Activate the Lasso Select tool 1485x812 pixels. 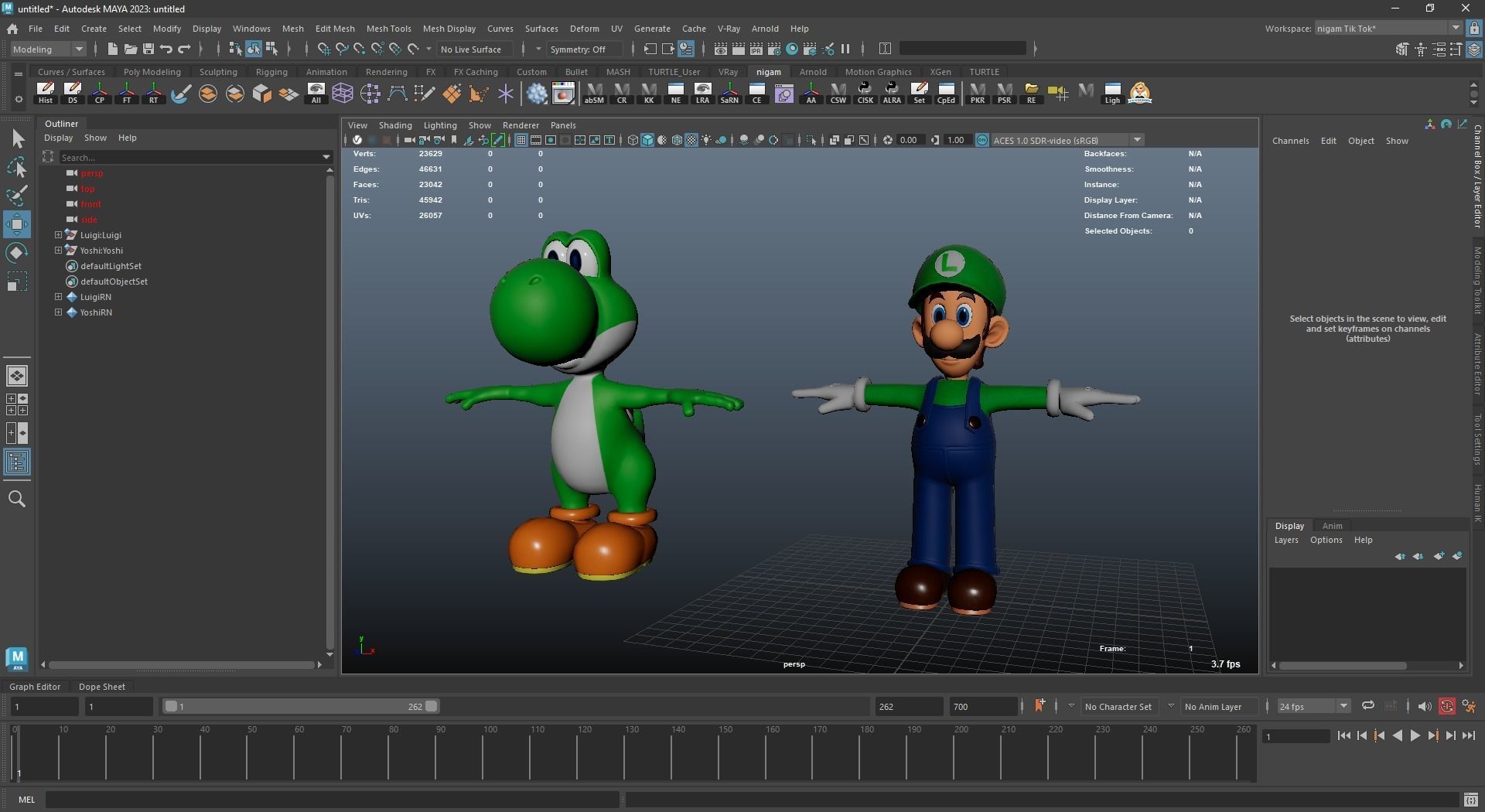tap(17, 167)
